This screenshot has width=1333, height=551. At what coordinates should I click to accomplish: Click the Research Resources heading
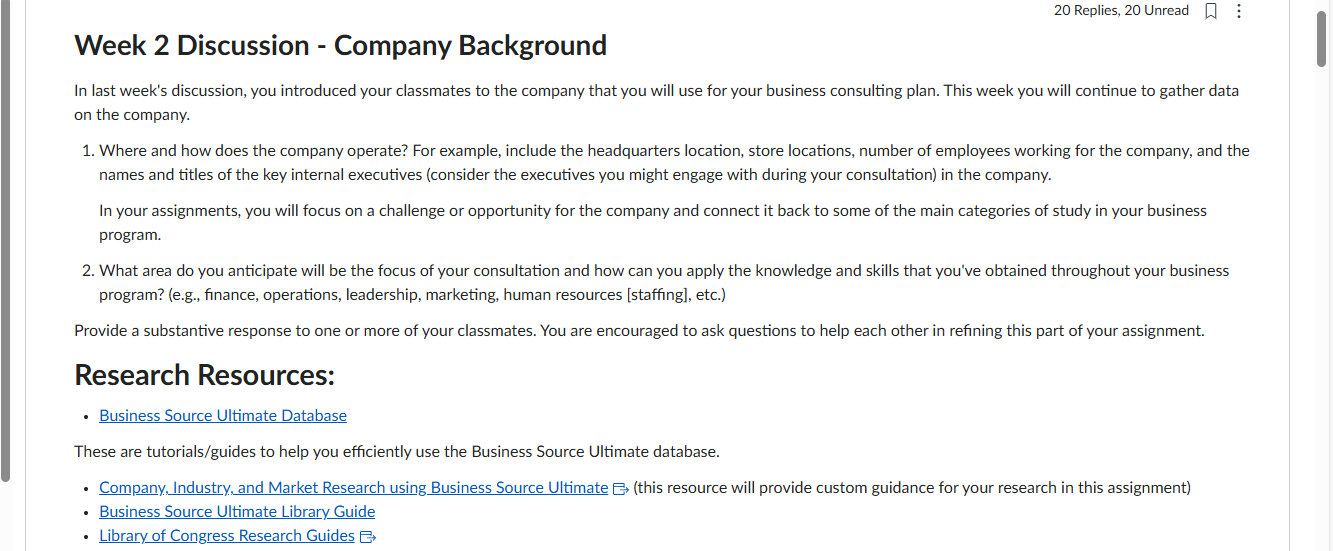point(204,375)
